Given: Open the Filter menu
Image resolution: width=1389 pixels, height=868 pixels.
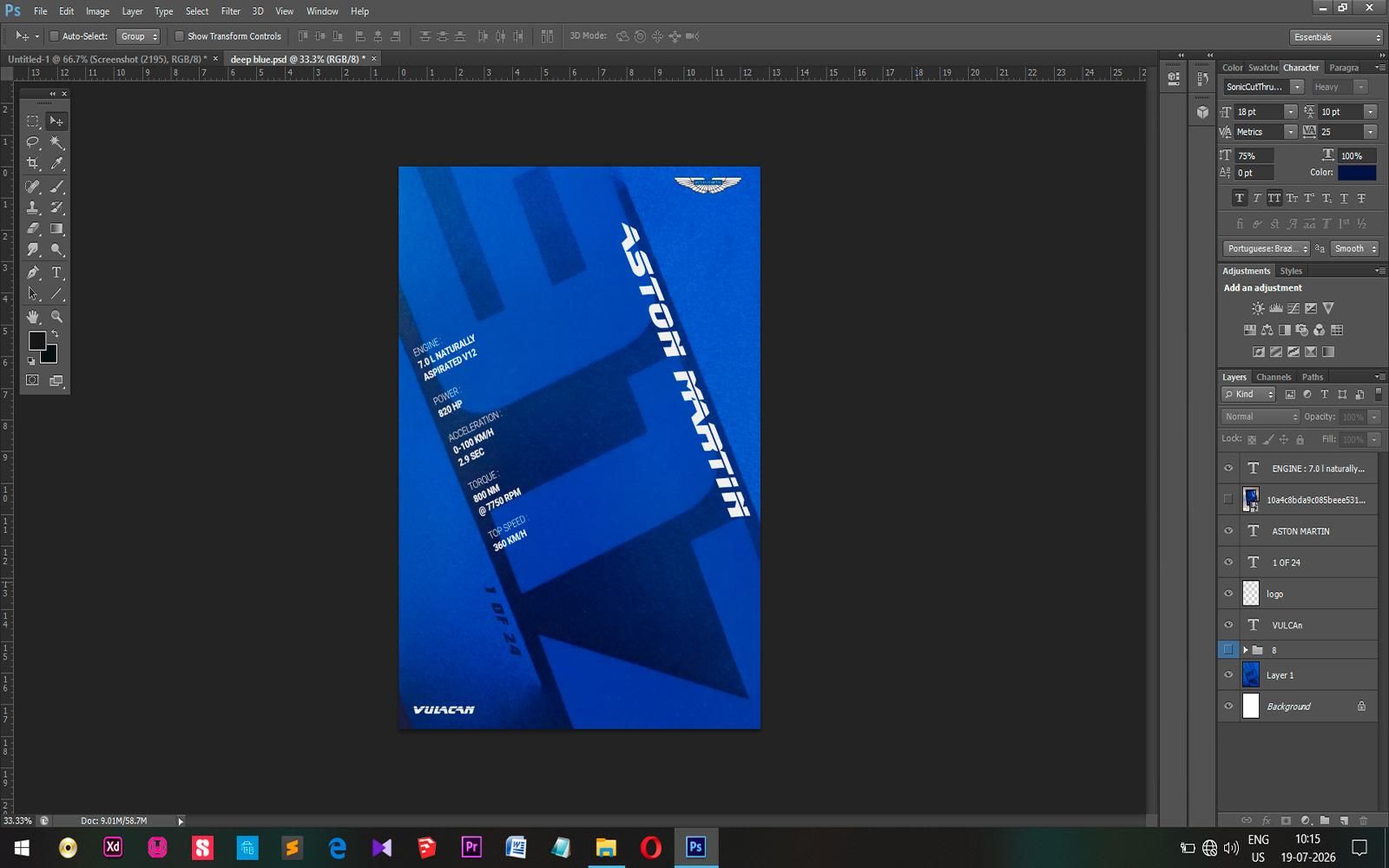Looking at the screenshot, I should point(230,11).
